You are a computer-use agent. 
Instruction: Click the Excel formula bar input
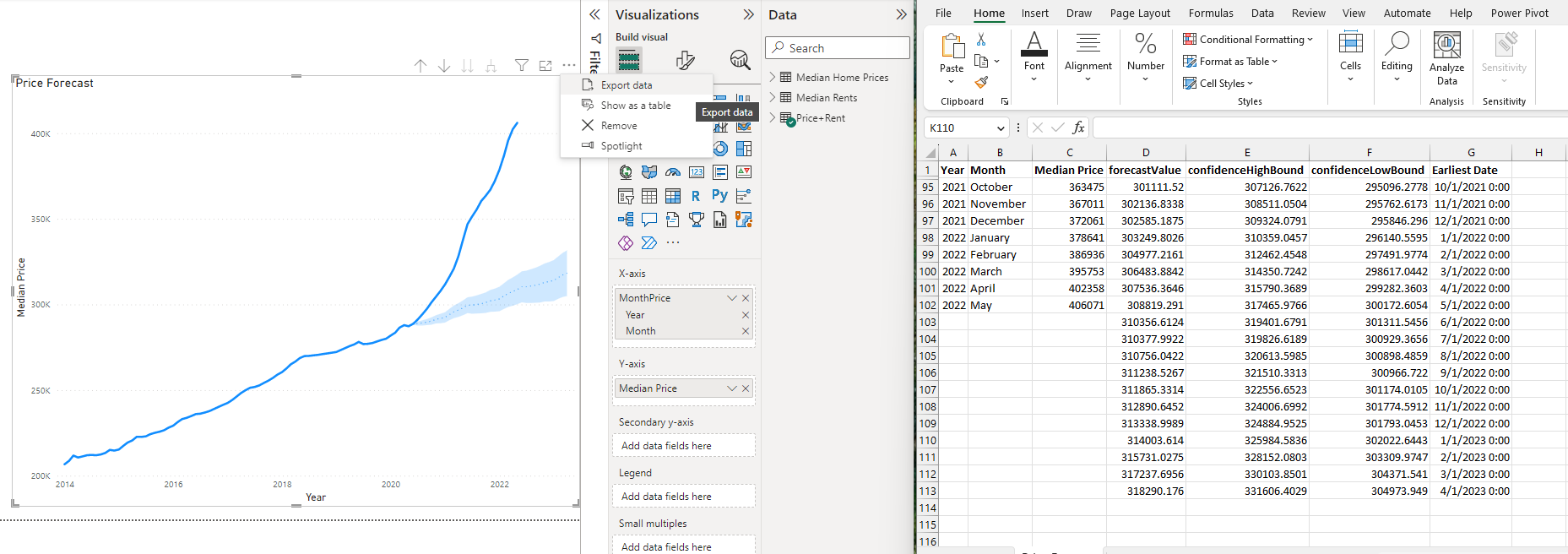[x=1330, y=128]
